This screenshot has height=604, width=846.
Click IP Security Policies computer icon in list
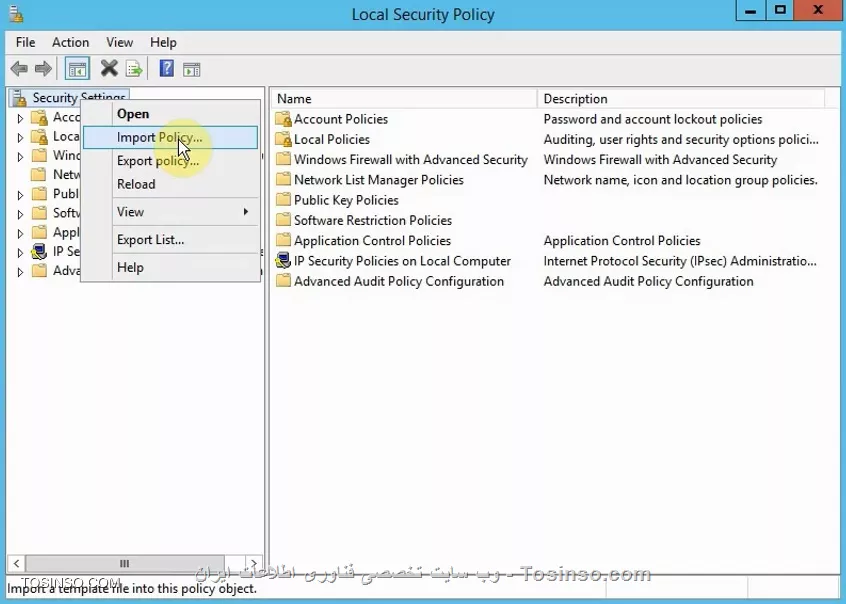283,261
